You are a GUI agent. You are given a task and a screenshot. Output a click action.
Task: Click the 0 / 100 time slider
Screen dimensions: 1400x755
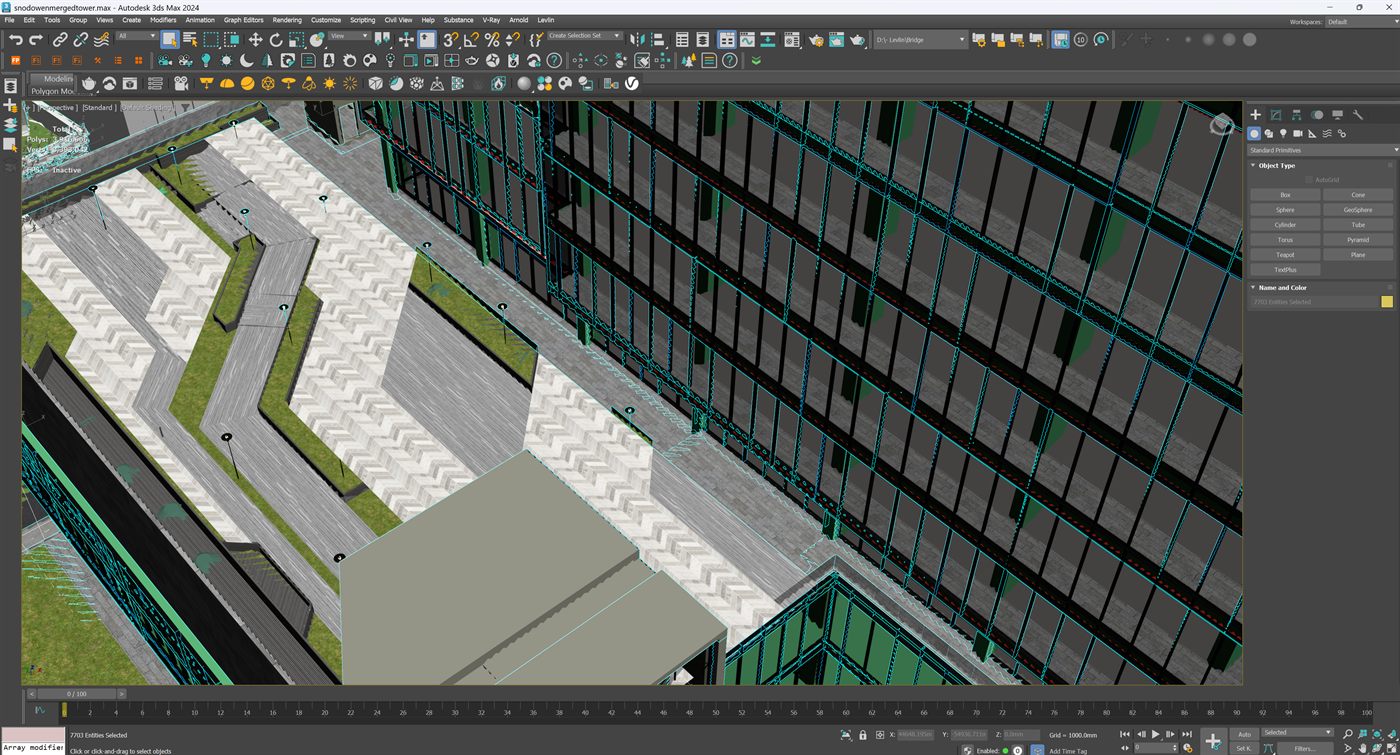pyautogui.click(x=77, y=693)
